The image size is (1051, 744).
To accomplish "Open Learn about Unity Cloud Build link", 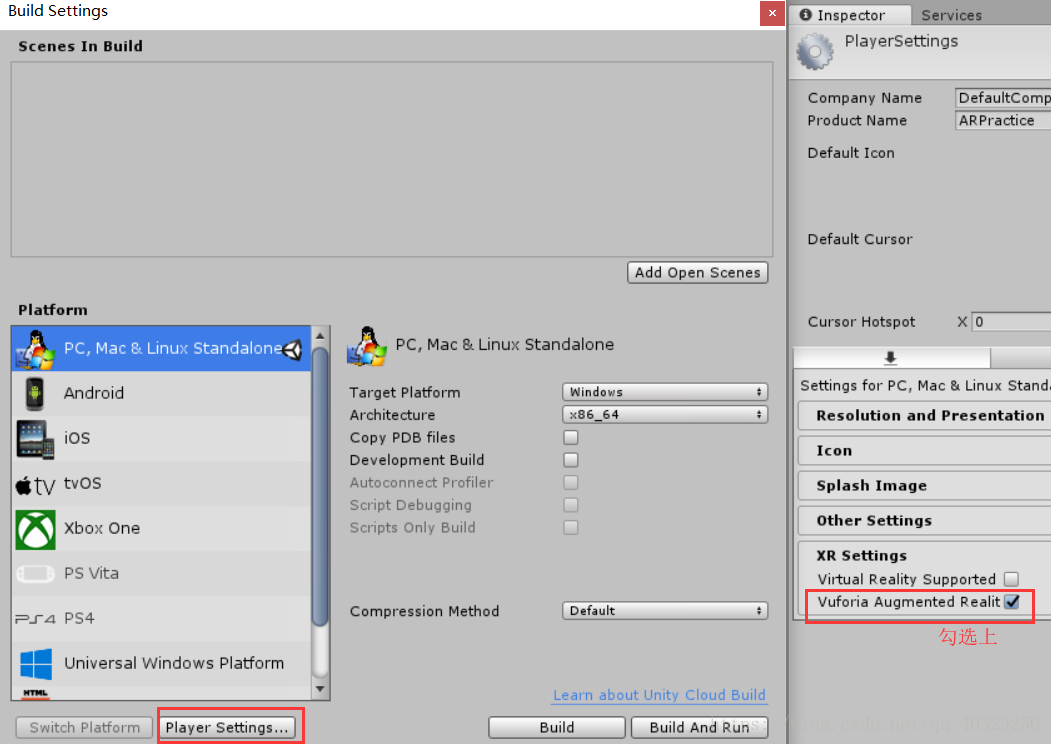I will click(660, 695).
